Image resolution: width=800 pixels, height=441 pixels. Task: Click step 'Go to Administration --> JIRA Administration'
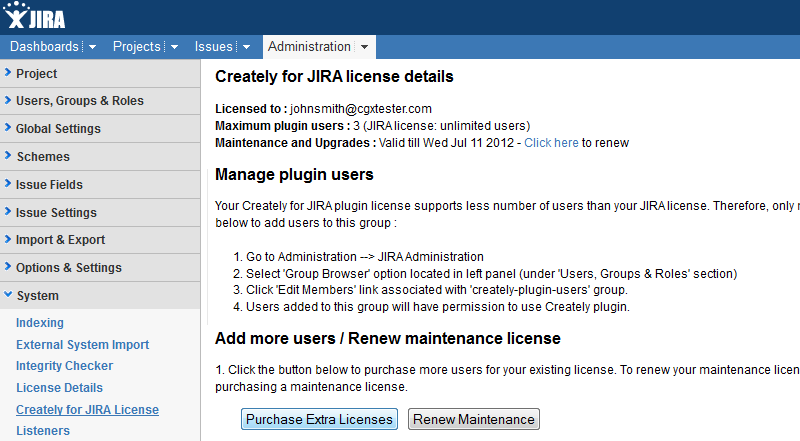tap(365, 257)
